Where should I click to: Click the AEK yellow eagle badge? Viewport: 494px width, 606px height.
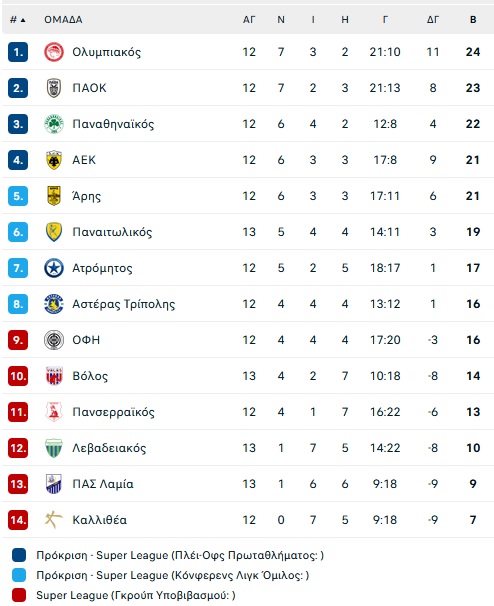[54, 160]
